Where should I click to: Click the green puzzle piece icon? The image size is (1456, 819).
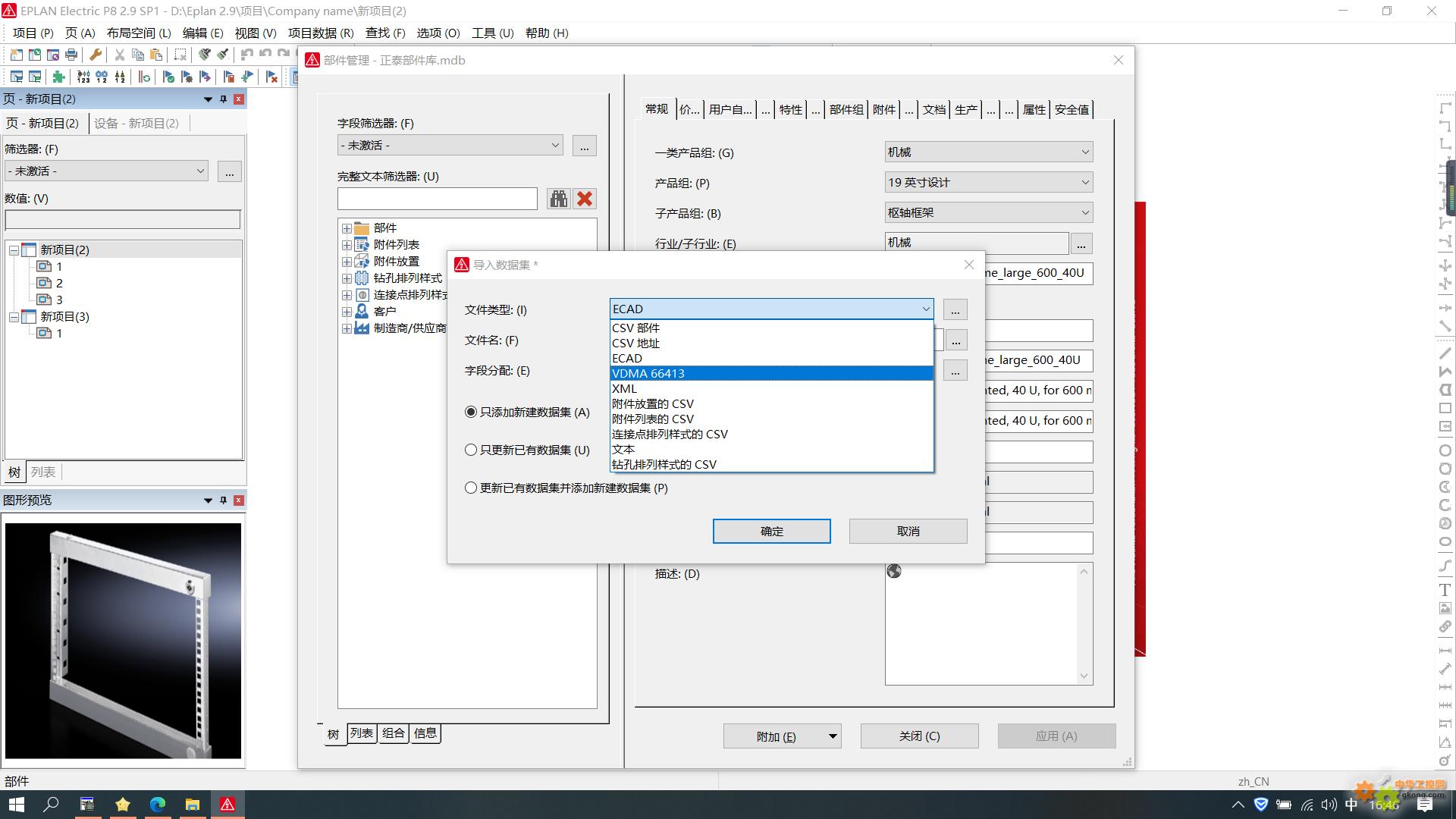click(x=58, y=77)
